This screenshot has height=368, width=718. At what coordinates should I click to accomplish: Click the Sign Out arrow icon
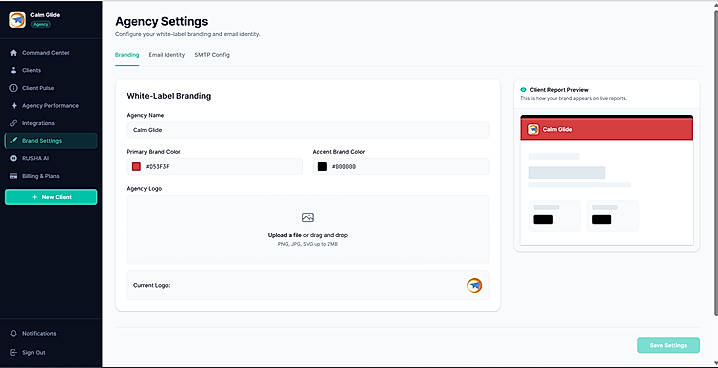(13, 353)
